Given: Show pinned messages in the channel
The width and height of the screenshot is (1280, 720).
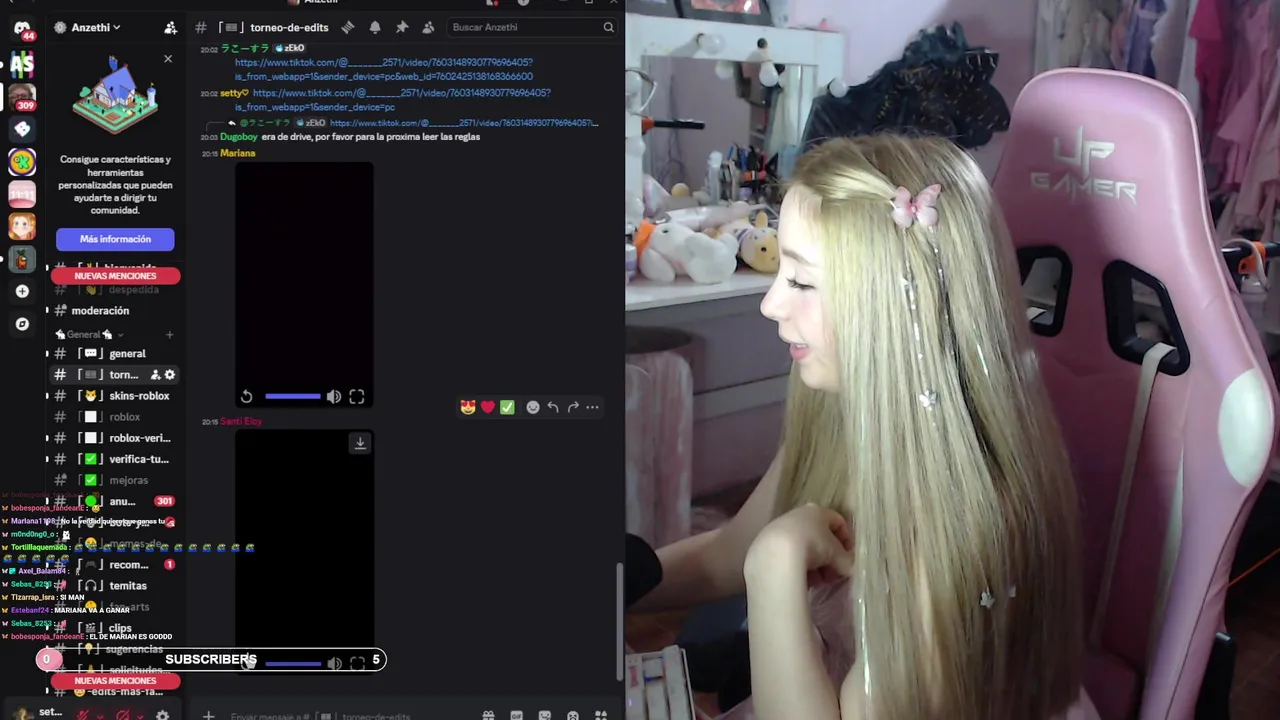Looking at the screenshot, I should point(402,27).
